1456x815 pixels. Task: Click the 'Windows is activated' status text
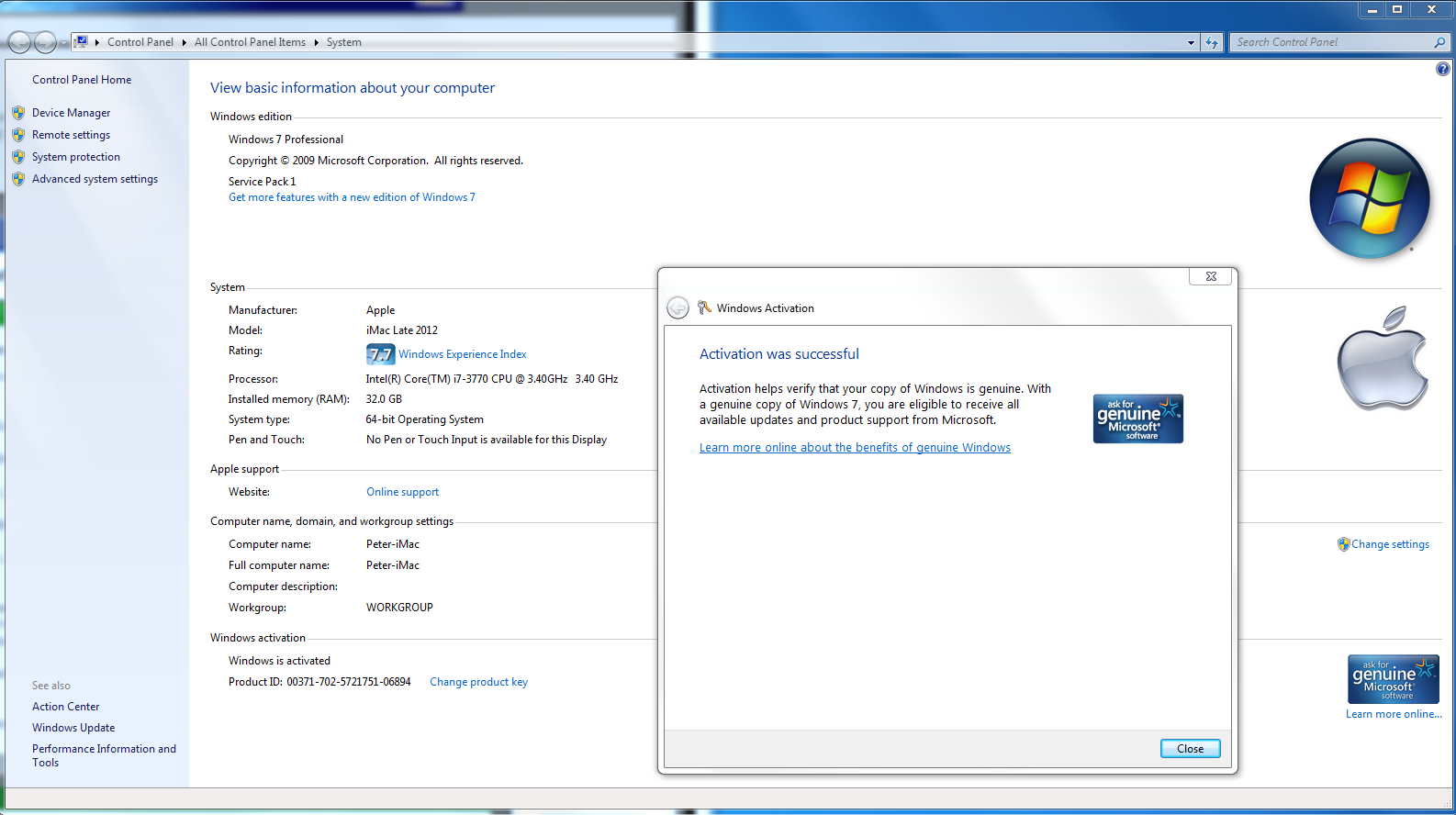(x=280, y=661)
